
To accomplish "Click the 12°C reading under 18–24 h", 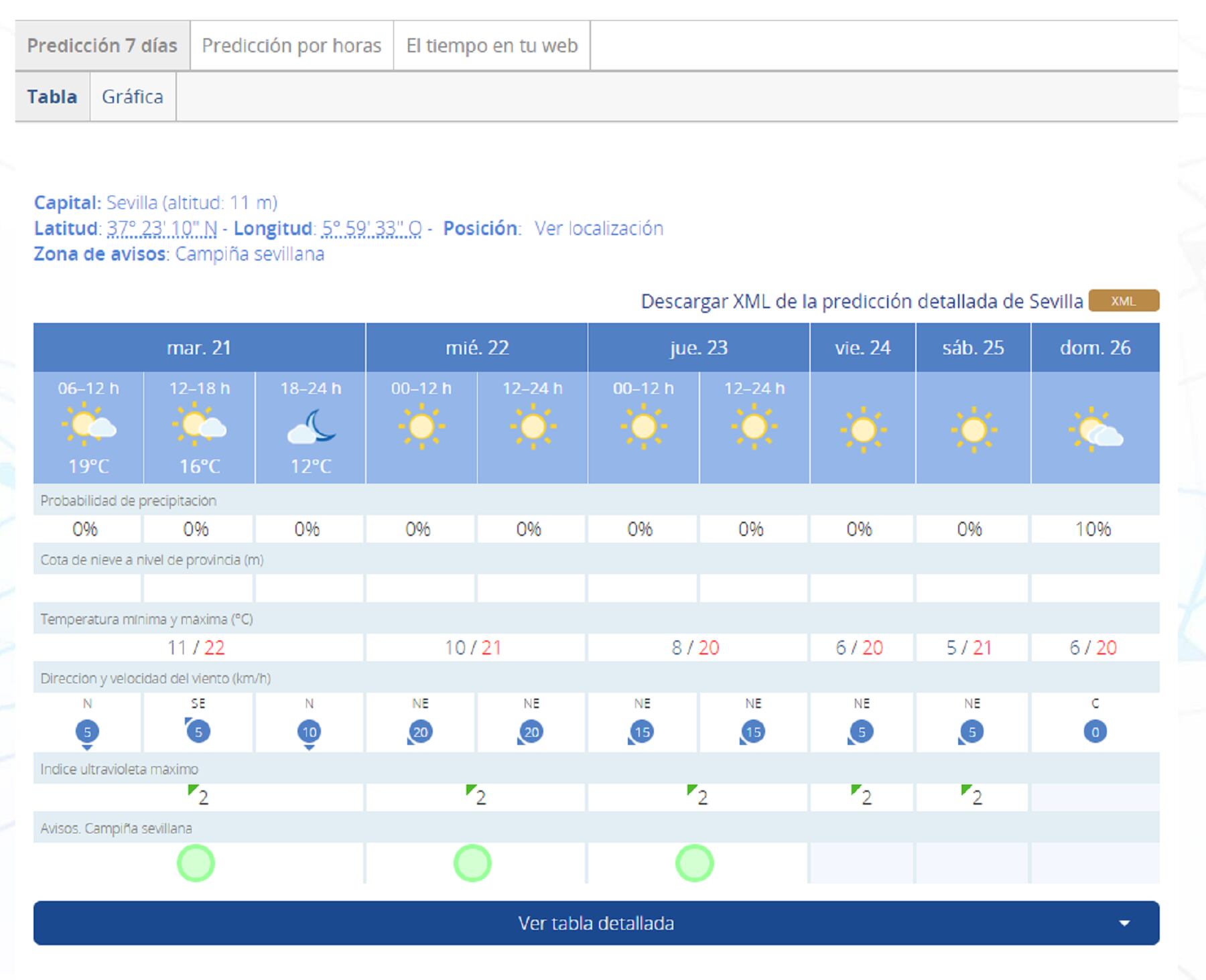I will [x=311, y=466].
